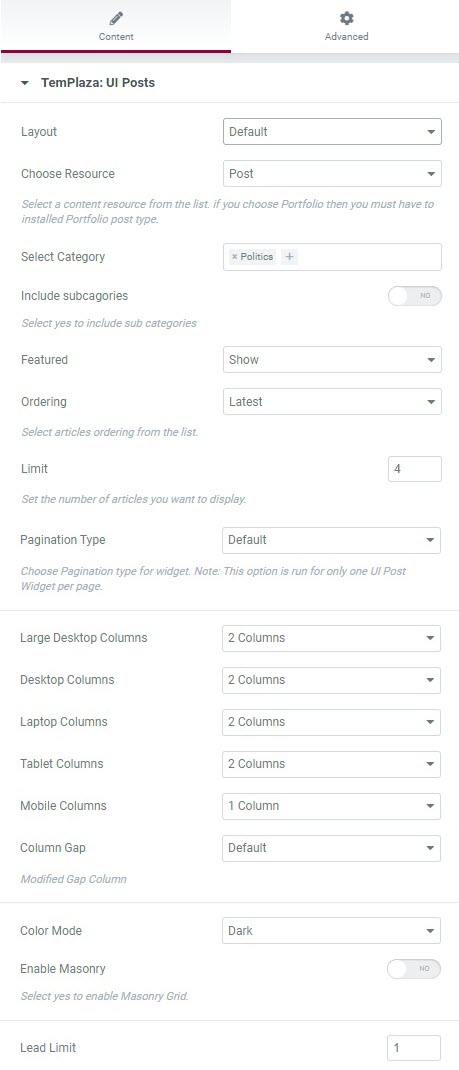Click the Select Category input box
The image size is (459, 1070).
pyautogui.click(x=332, y=257)
